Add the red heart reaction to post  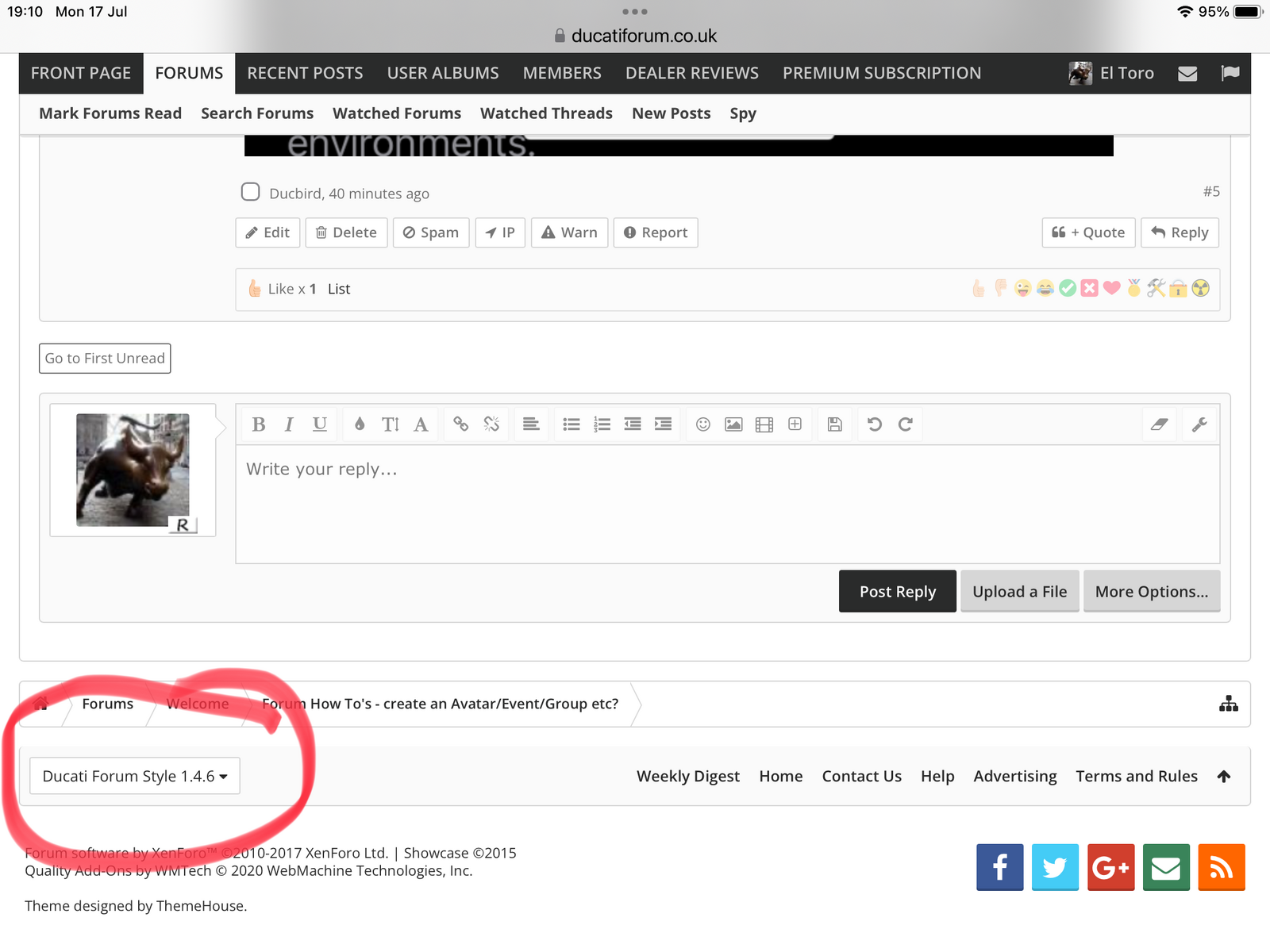coord(1111,288)
